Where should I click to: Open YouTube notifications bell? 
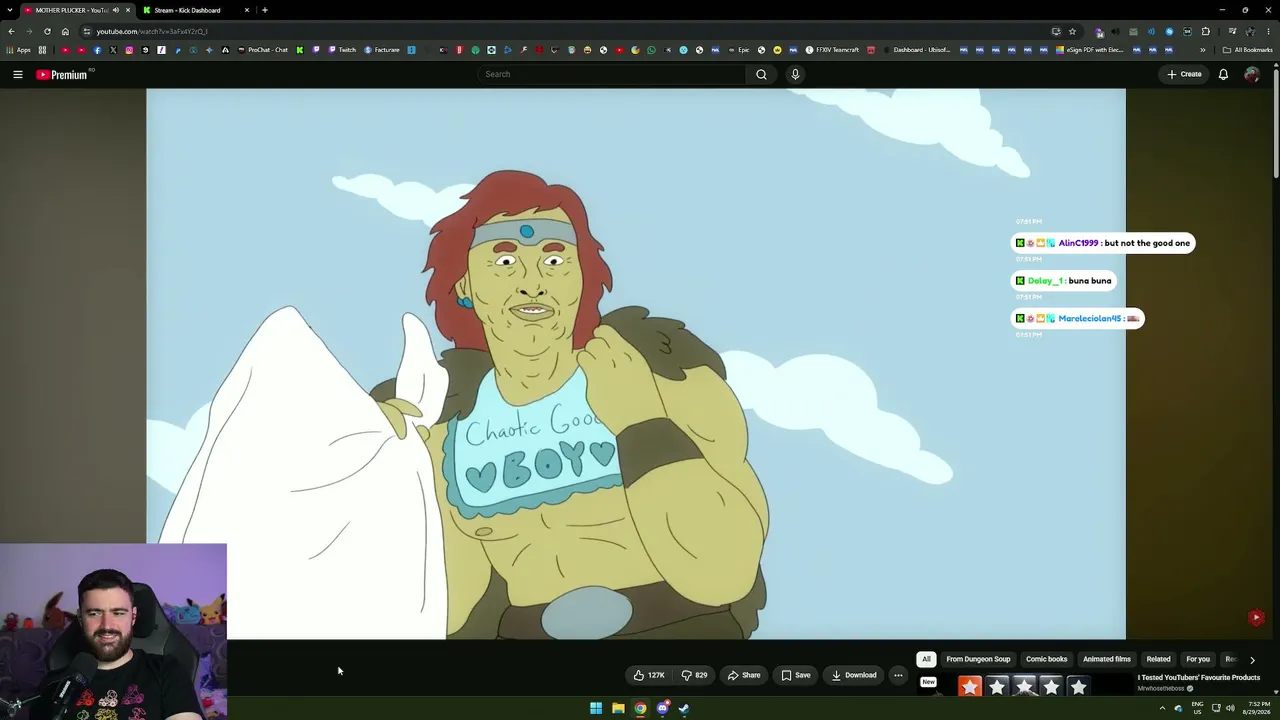(x=1223, y=74)
